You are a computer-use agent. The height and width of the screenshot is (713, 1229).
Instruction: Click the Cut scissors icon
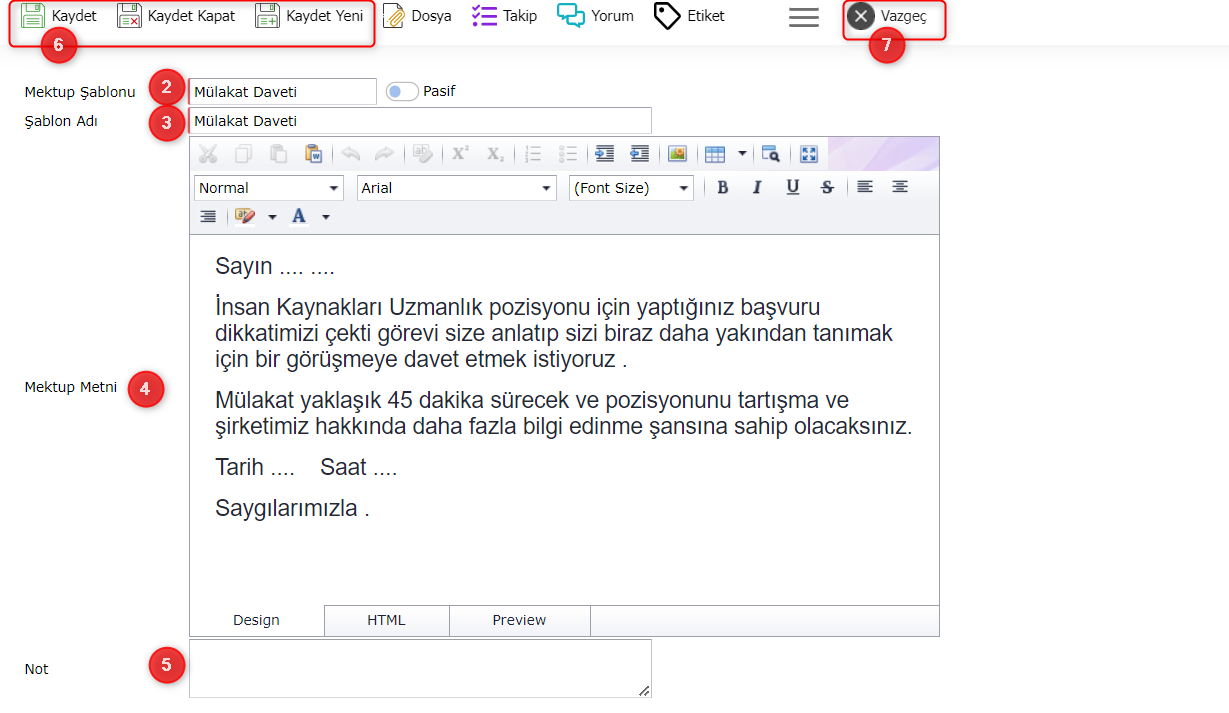coord(208,154)
